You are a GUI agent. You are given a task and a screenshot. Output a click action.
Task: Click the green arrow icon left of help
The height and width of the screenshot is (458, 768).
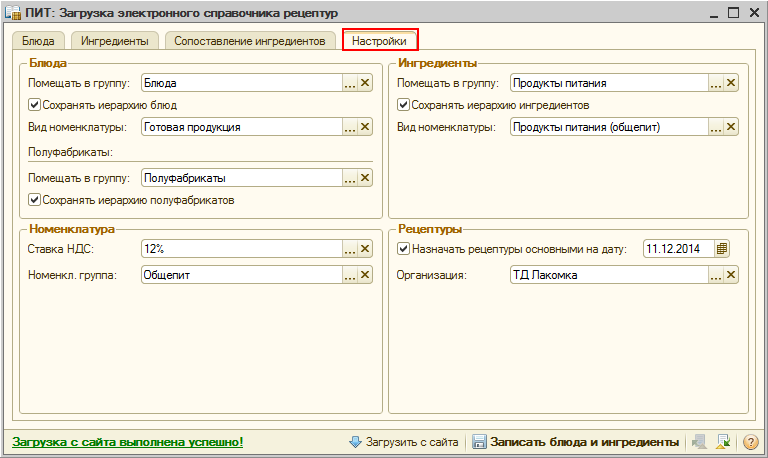click(723, 441)
